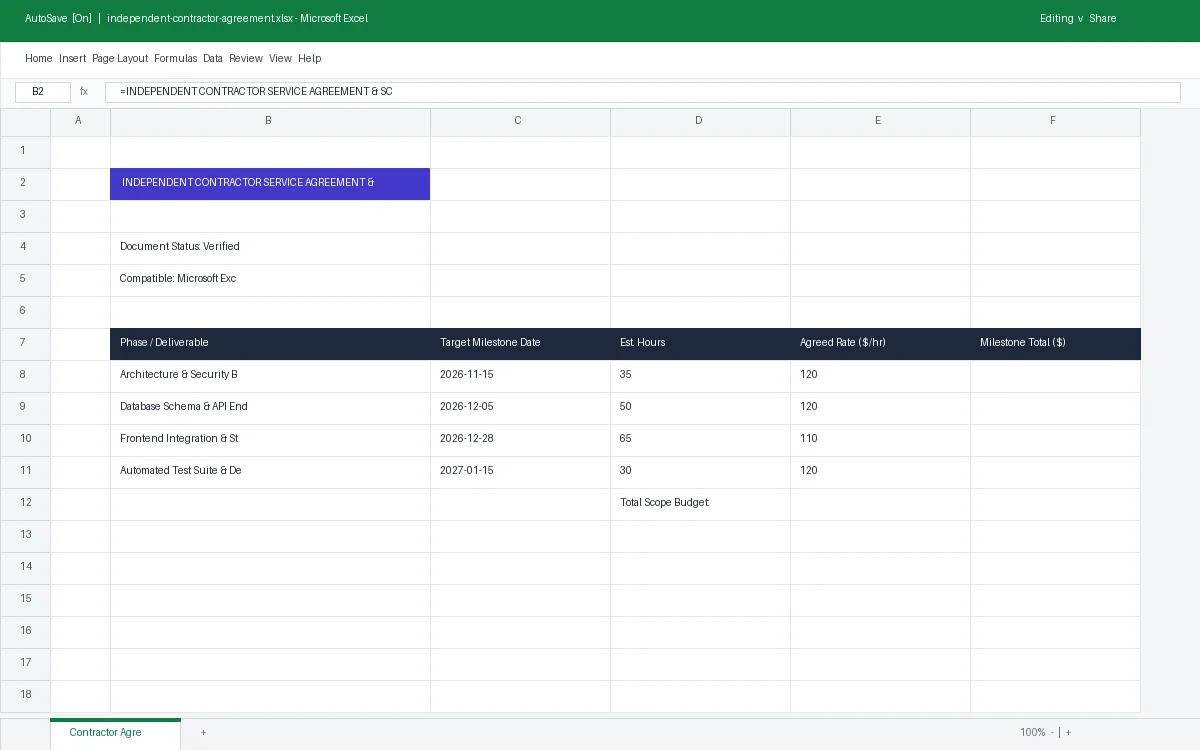1200x750 pixels.
Task: Add a new sheet with plus icon
Action: point(203,733)
